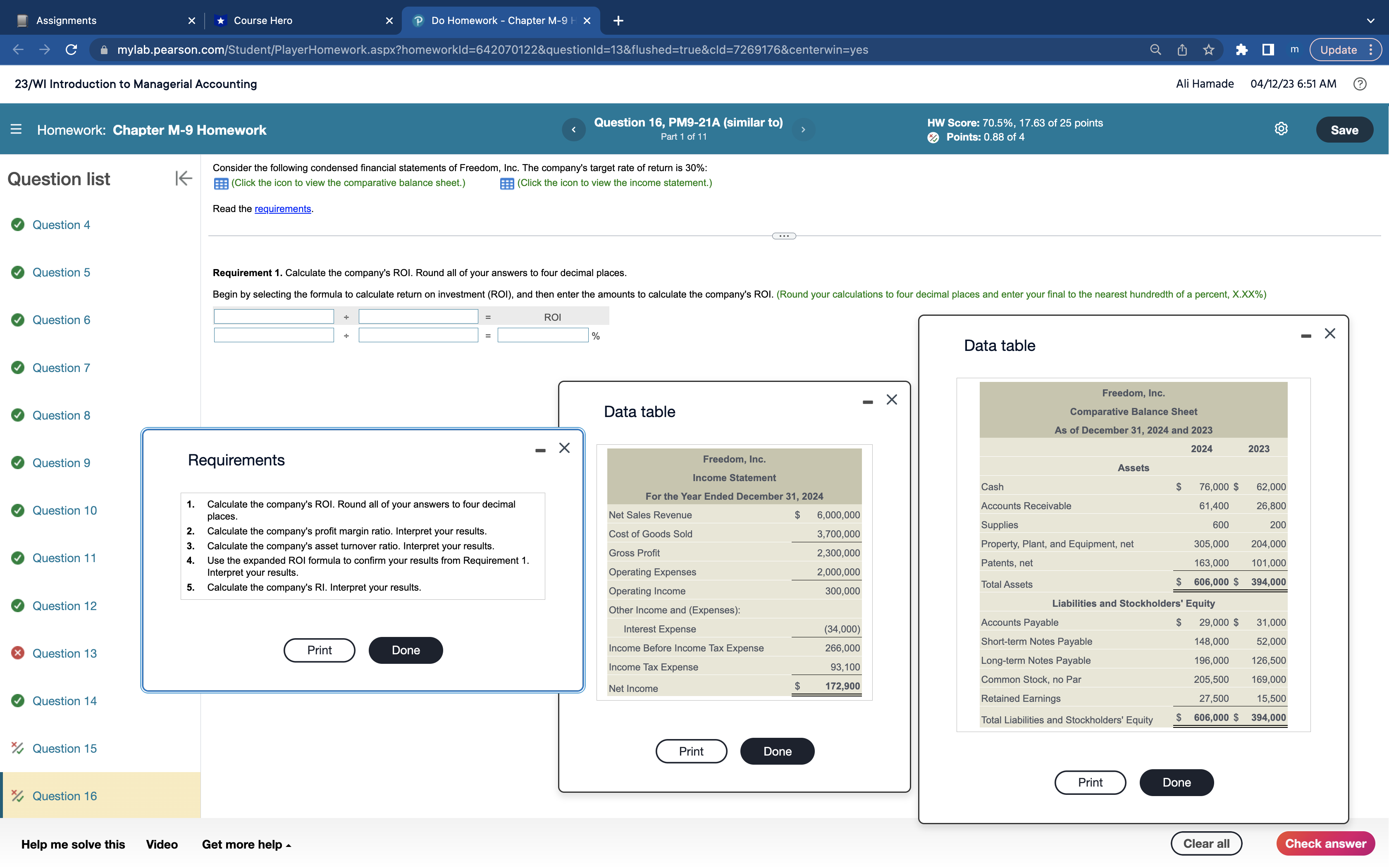Open ROI formula denominator dropdown
This screenshot has width=1389, height=868.
coord(418,317)
